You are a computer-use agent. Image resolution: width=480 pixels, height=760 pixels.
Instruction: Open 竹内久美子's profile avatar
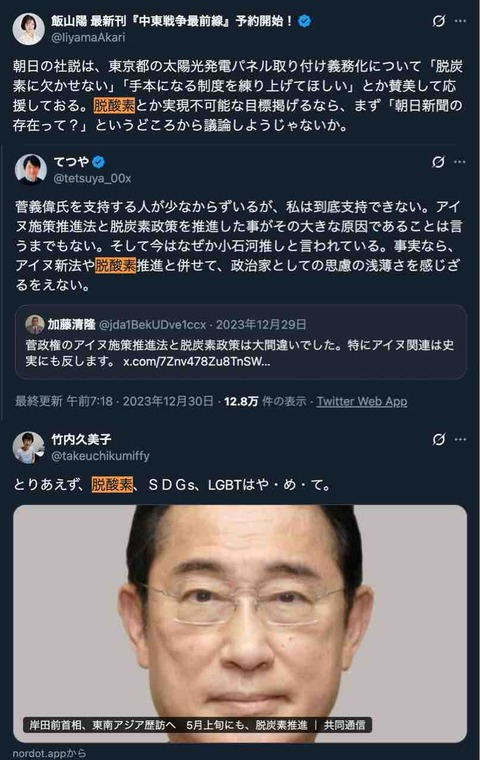click(x=29, y=447)
